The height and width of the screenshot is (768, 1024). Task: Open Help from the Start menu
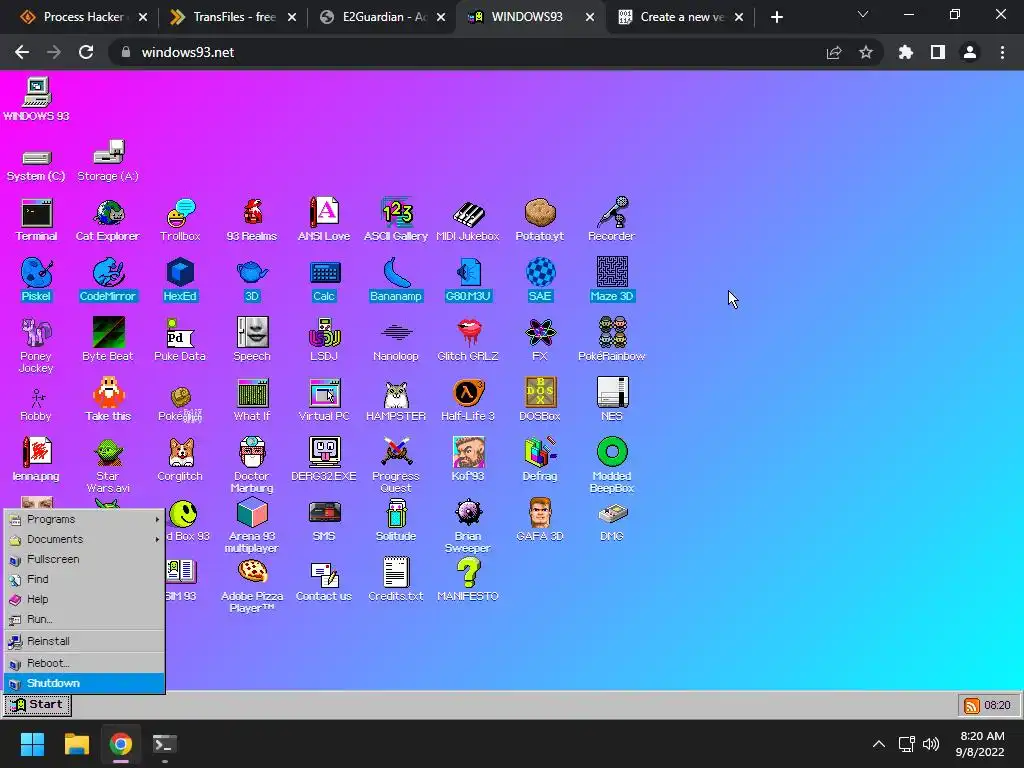click(x=84, y=599)
